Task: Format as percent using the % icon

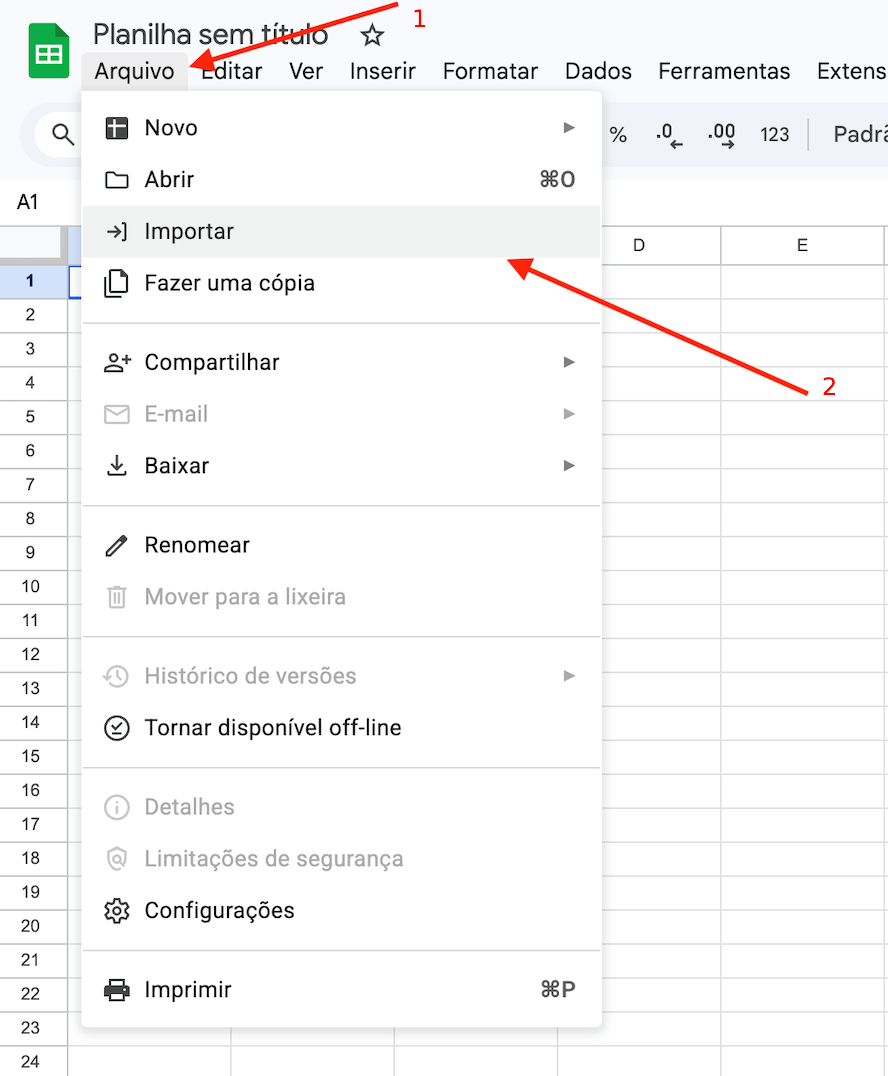Action: pyautogui.click(x=618, y=135)
